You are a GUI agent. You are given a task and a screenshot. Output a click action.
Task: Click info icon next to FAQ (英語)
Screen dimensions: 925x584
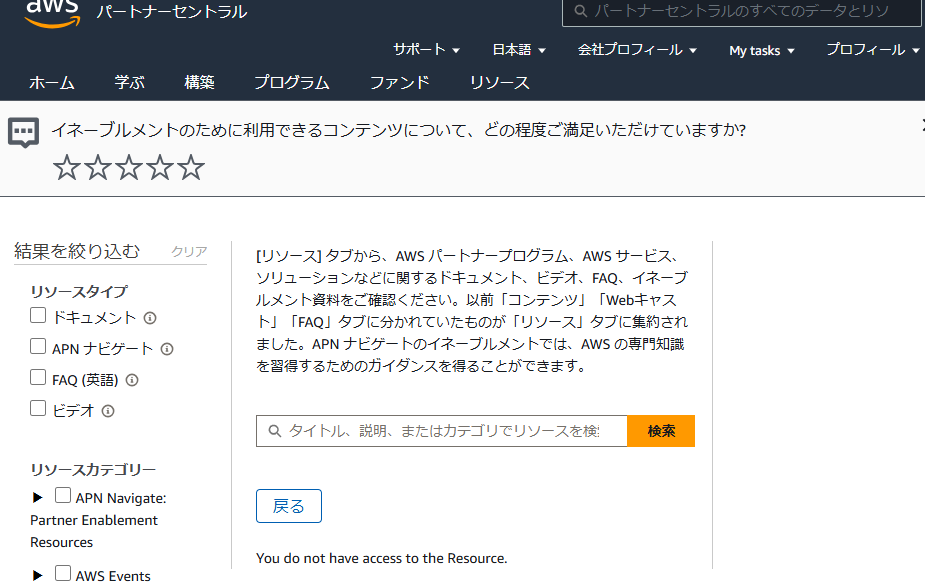(132, 380)
